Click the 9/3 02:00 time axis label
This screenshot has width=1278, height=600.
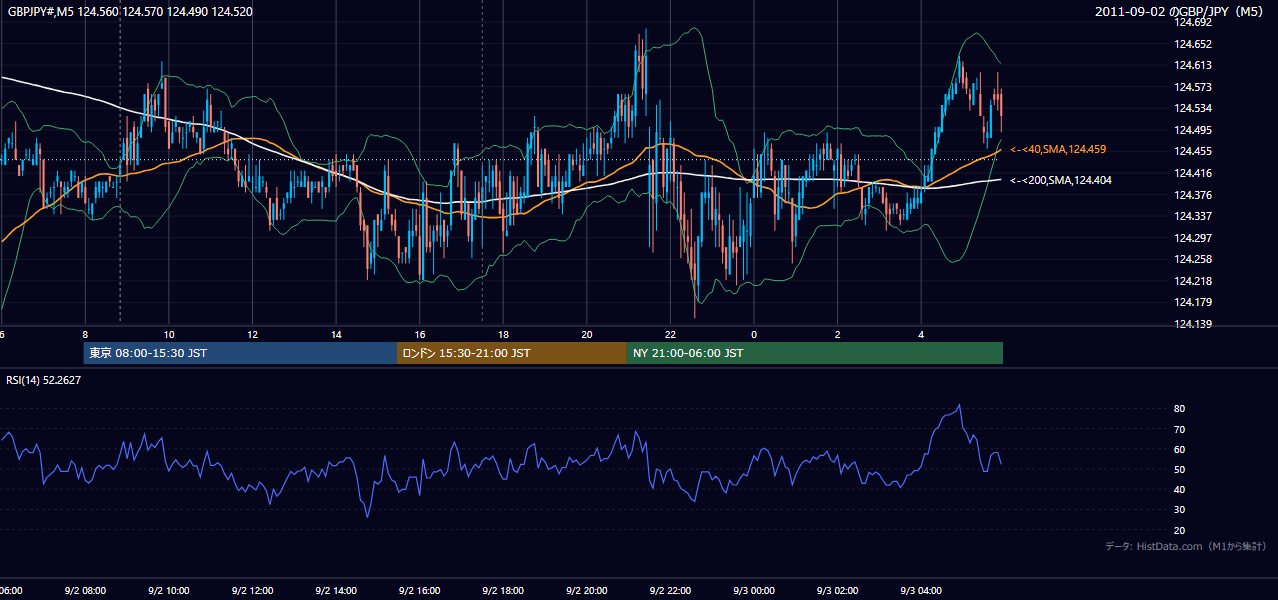(x=838, y=591)
